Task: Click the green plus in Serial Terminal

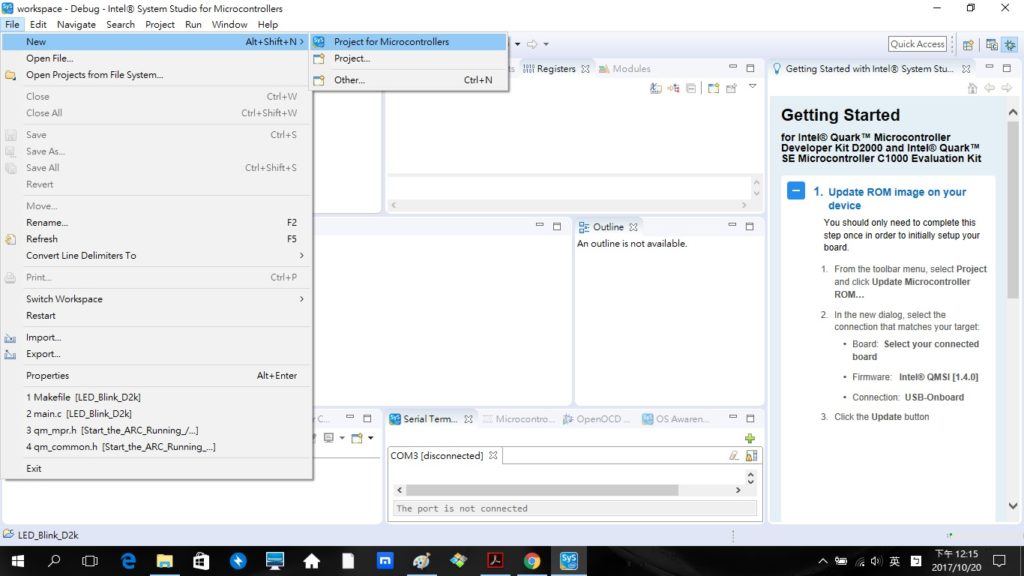Action: pyautogui.click(x=750, y=438)
